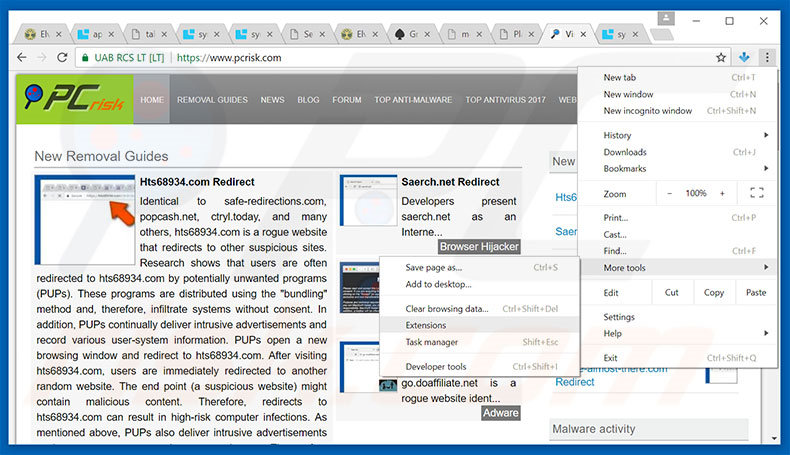Image resolution: width=790 pixels, height=455 pixels.
Task: Open TOP ANTIVIRUS 2017 nav item
Action: click(505, 100)
